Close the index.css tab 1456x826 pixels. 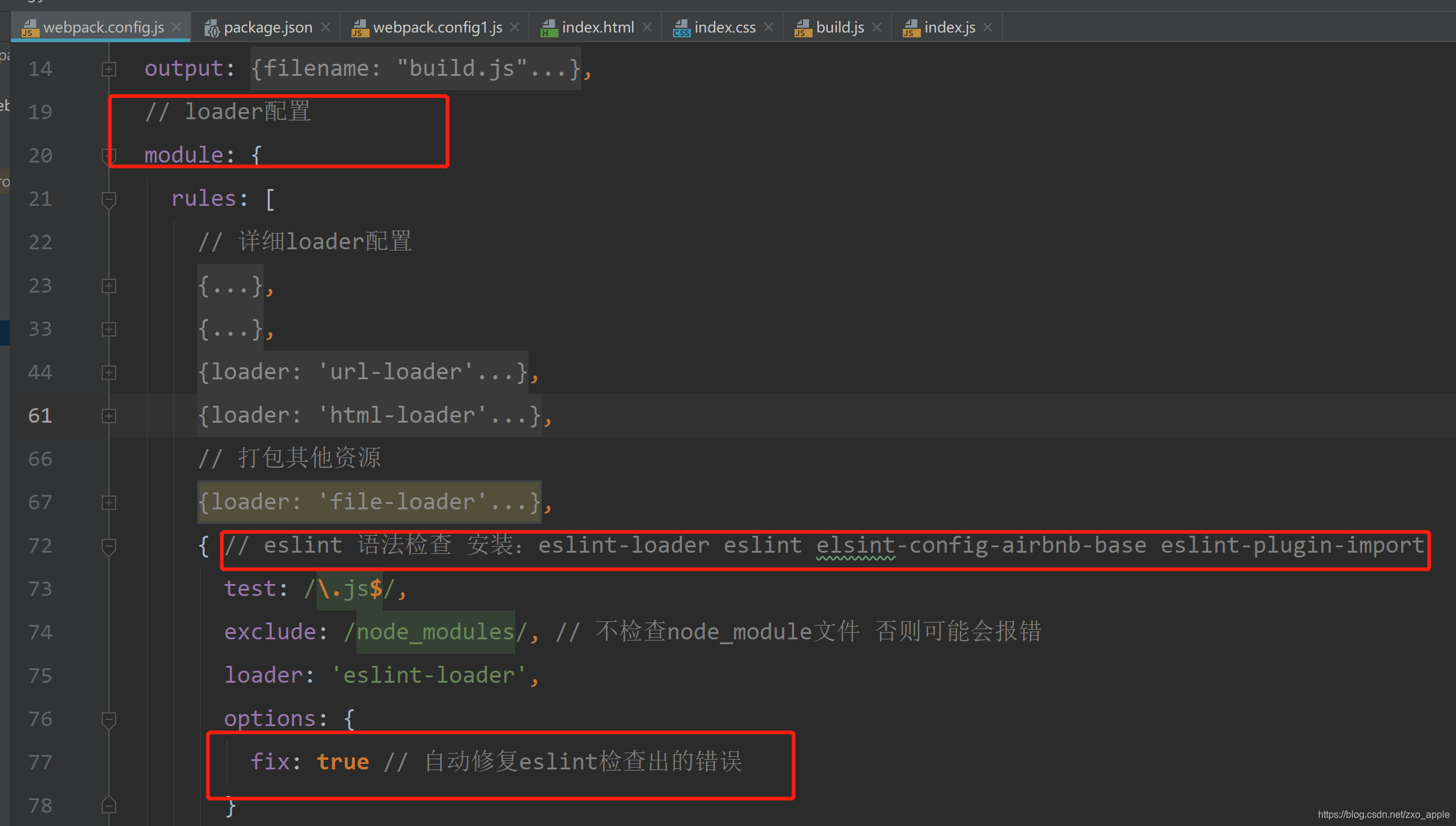click(x=769, y=27)
